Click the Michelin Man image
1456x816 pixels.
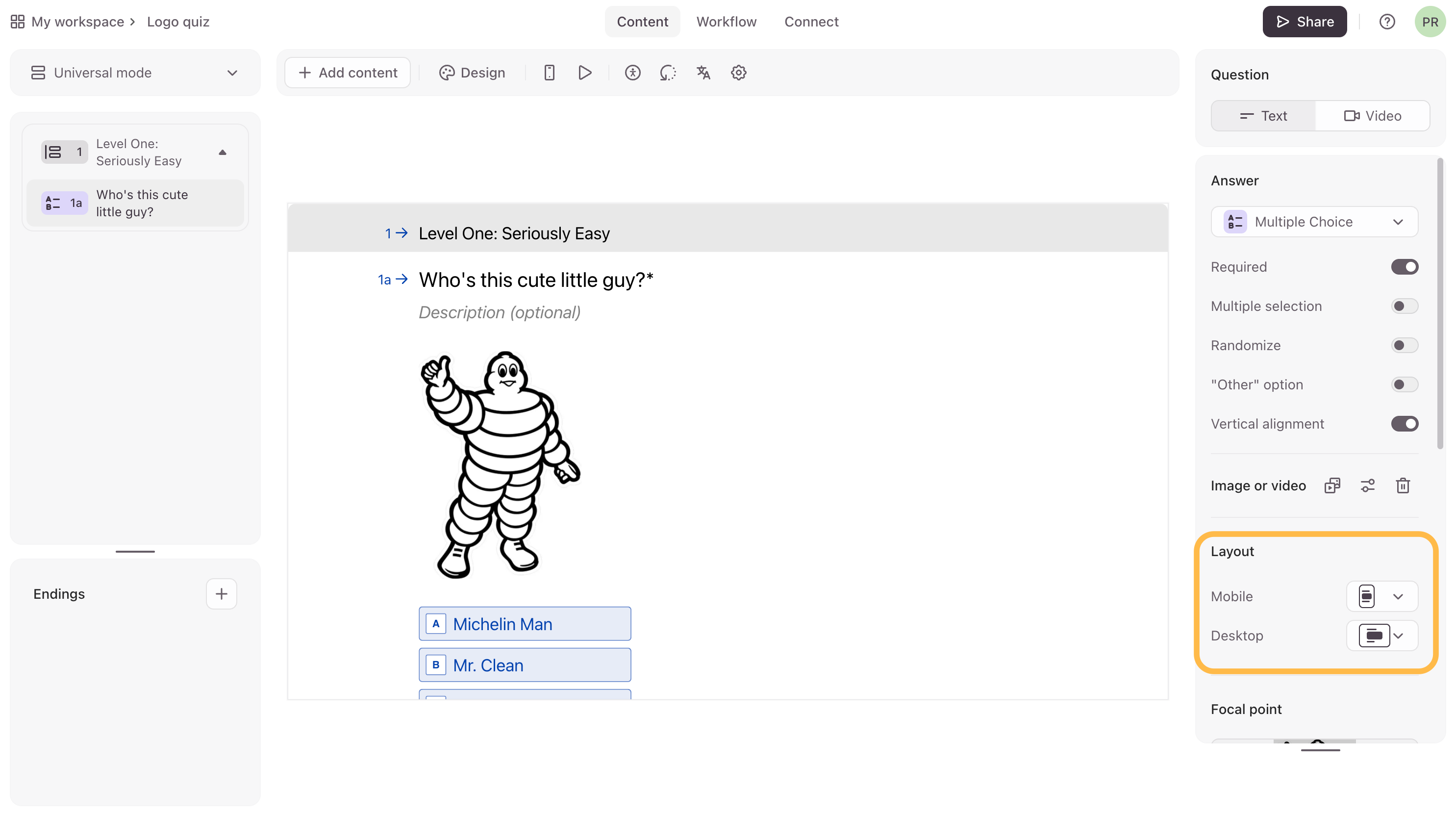500,465
